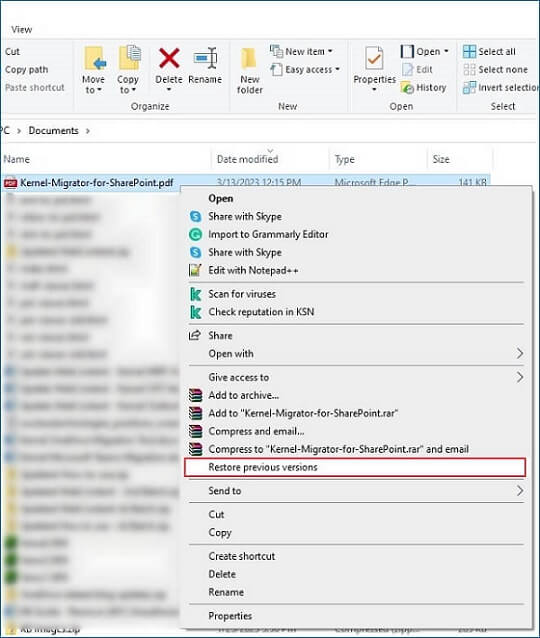This screenshot has width=540, height=638.
Task: Click Copy path in the ribbon
Action: coord(26,70)
